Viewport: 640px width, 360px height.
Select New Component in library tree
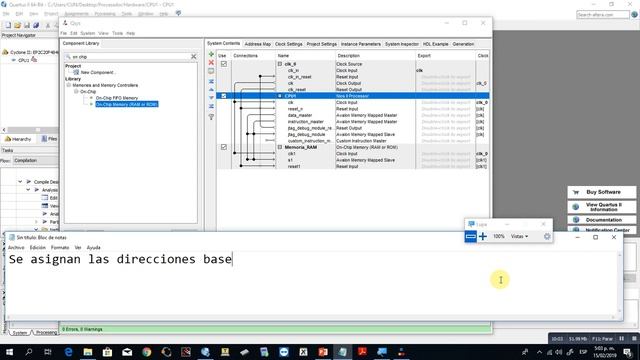(97, 72)
